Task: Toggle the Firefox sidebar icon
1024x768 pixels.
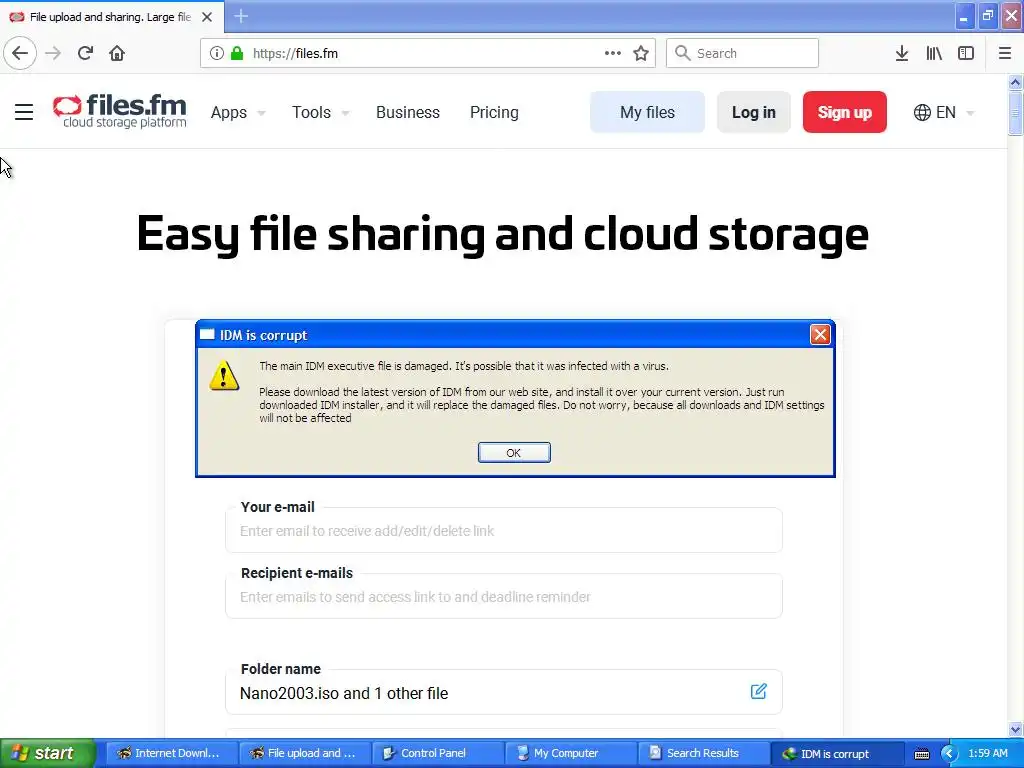Action: coord(966,54)
